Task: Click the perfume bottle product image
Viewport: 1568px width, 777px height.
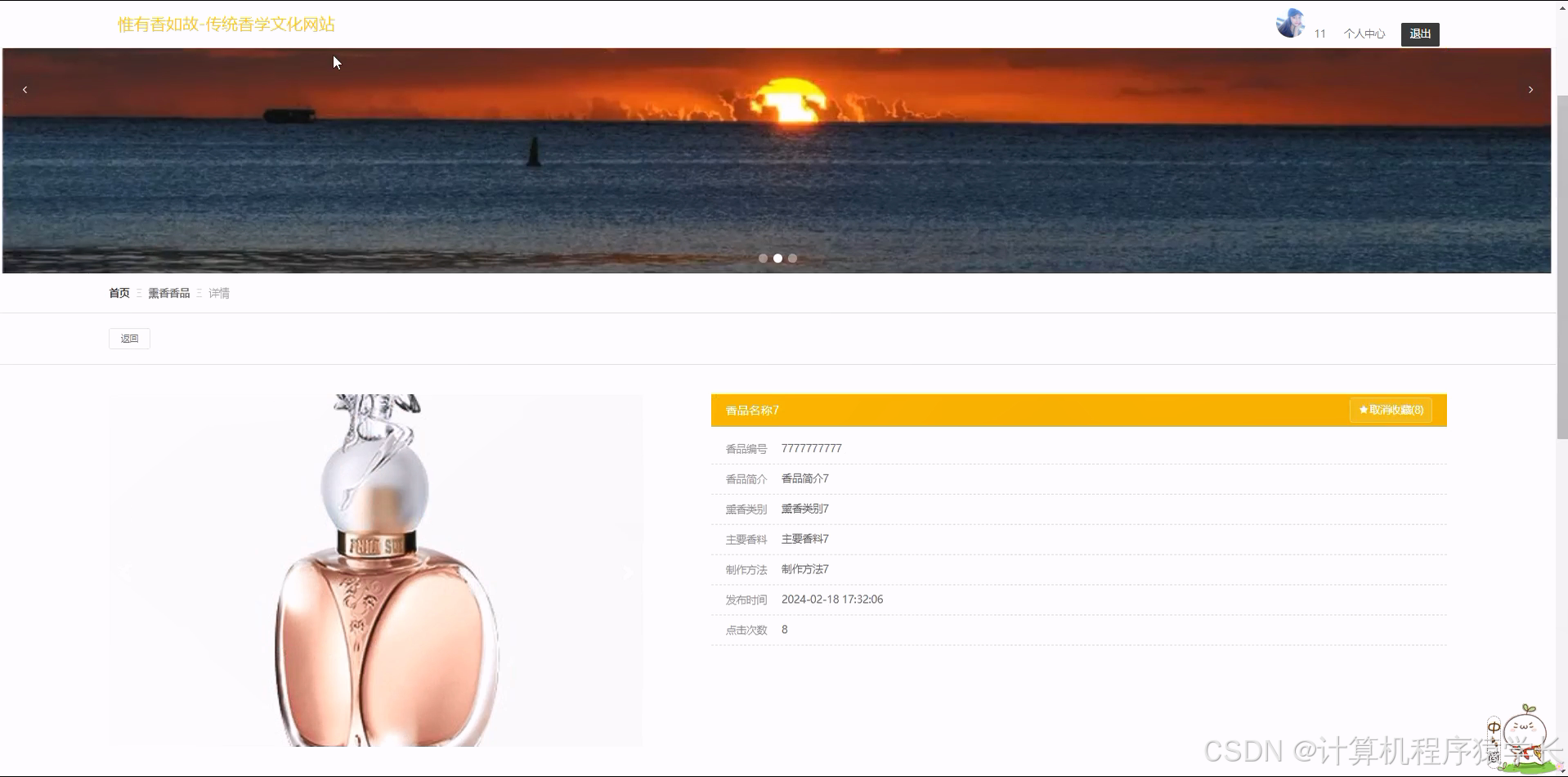Action: [376, 570]
